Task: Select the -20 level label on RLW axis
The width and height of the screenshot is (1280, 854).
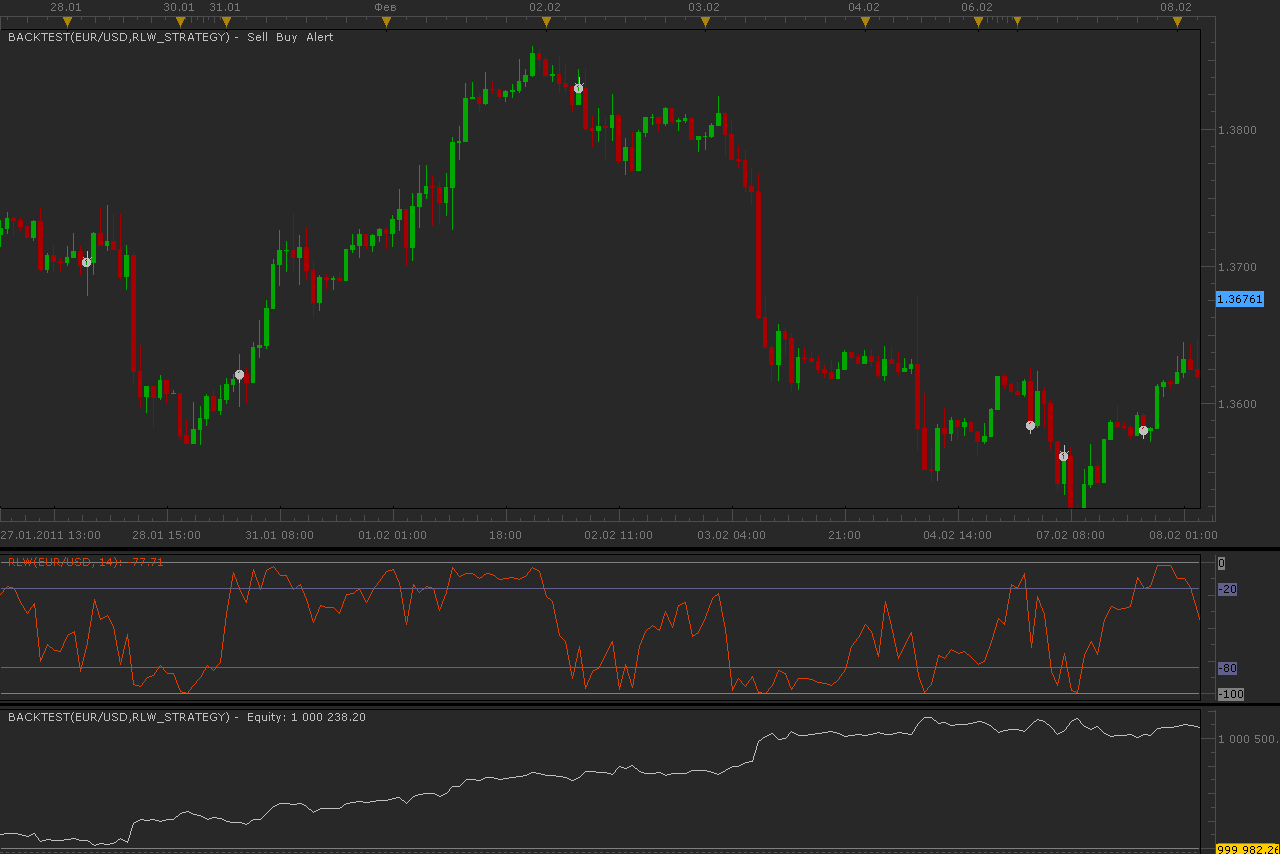Action: (x=1228, y=589)
